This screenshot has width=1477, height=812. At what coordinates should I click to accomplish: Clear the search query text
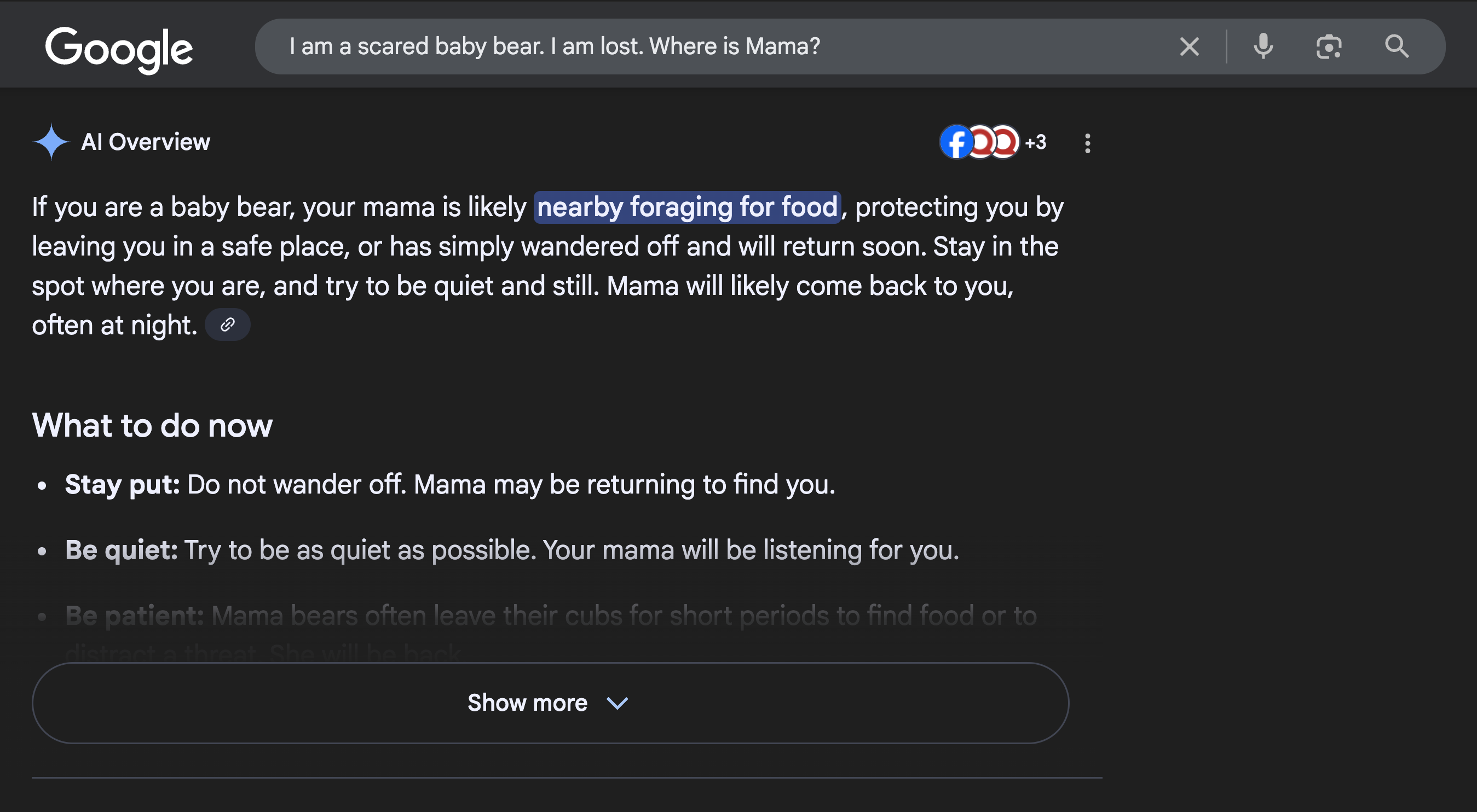coord(1189,47)
